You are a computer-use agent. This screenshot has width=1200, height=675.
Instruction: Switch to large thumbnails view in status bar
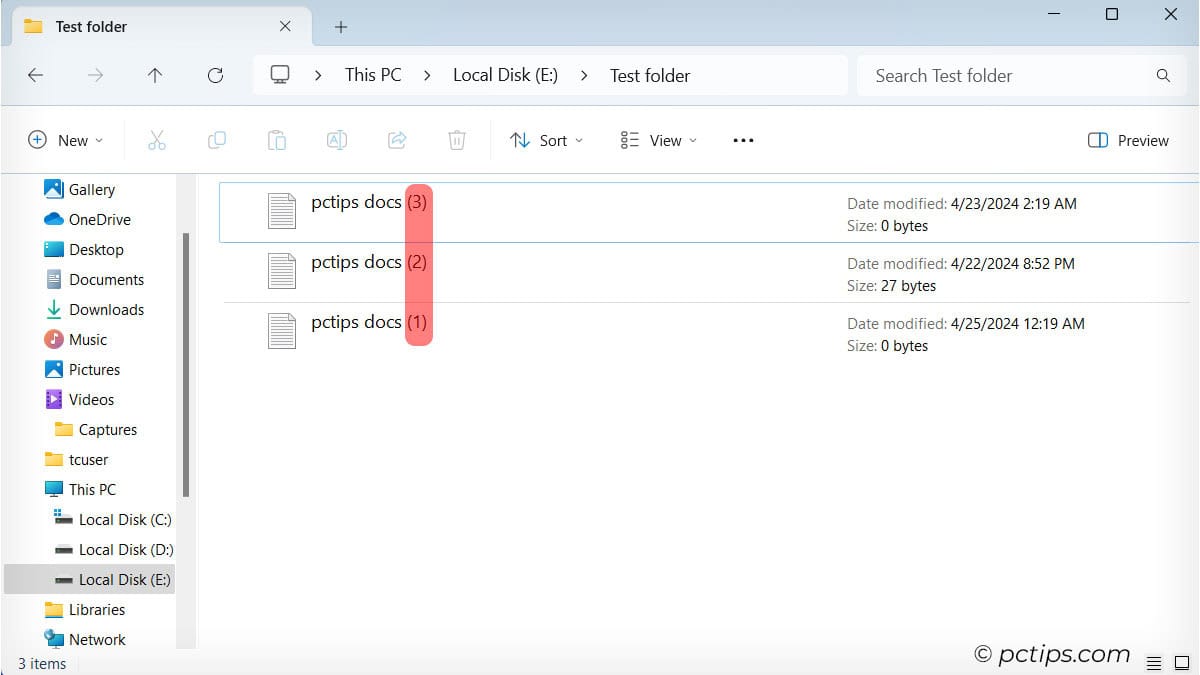point(1182,662)
